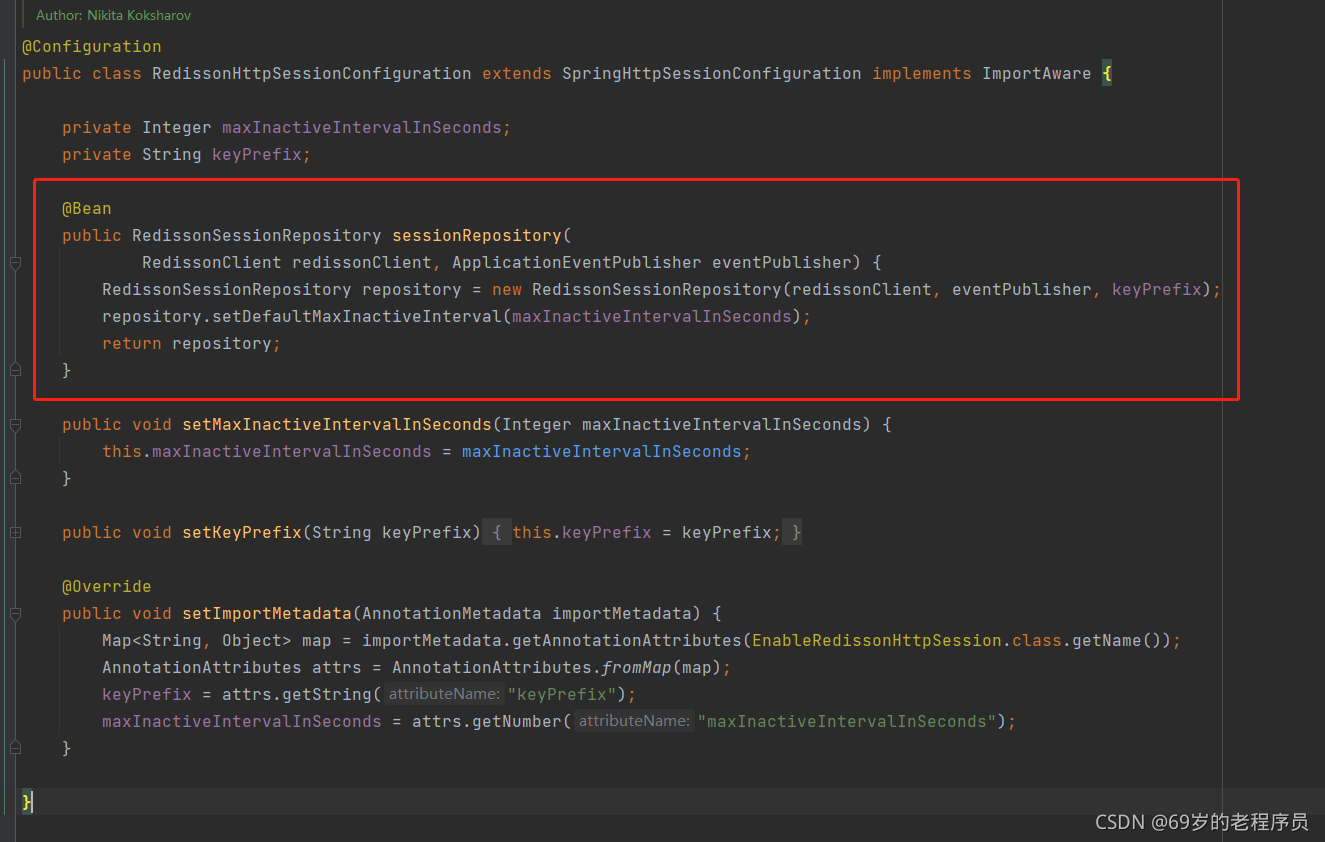Click method name setMaxInactiveIntervalInSeconds
This screenshot has height=842, width=1325.
[337, 425]
